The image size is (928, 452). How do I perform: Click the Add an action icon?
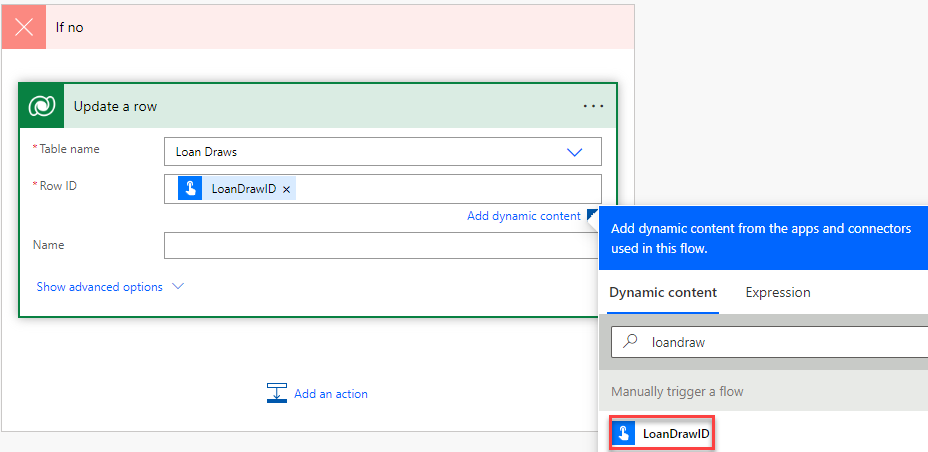[x=277, y=394]
